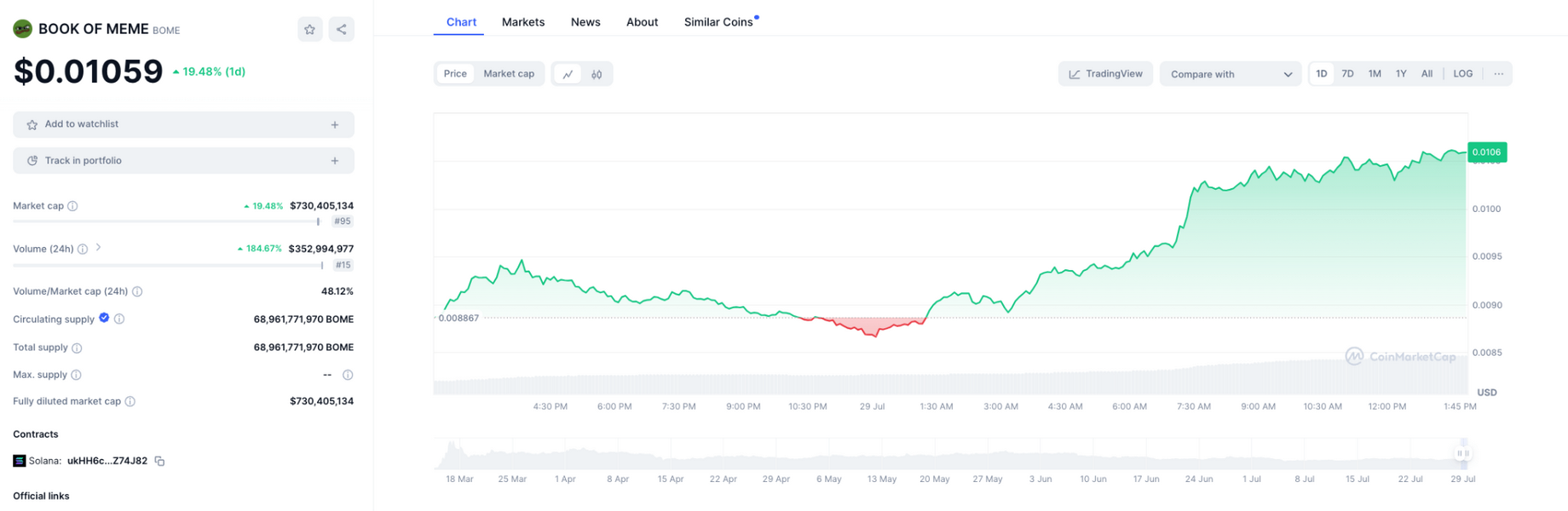Click the TradingView button
The image size is (1568, 511).
coord(1105,74)
